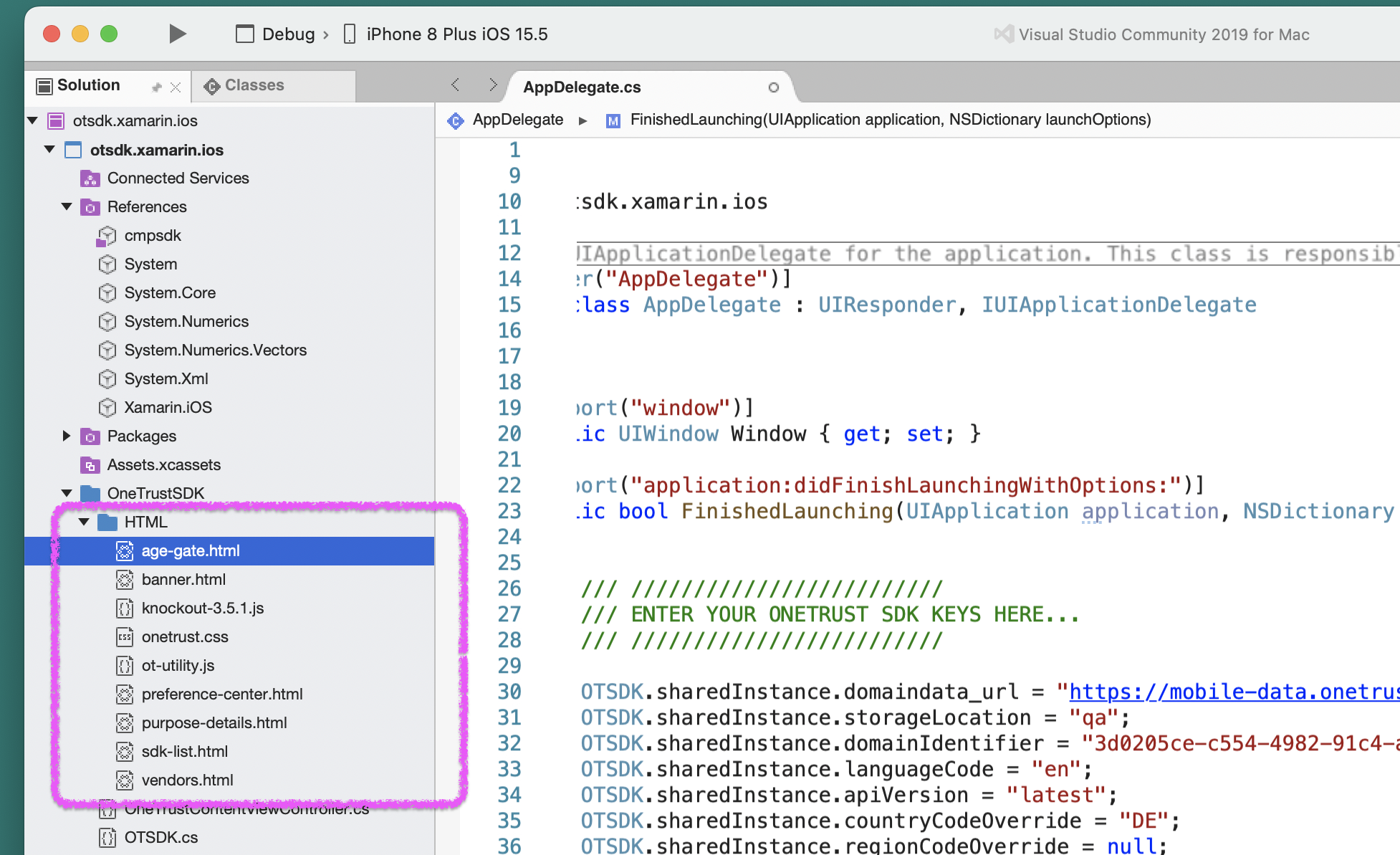Image resolution: width=1400 pixels, height=855 pixels.
Task: Select the Connected Services label
Action: (x=178, y=178)
